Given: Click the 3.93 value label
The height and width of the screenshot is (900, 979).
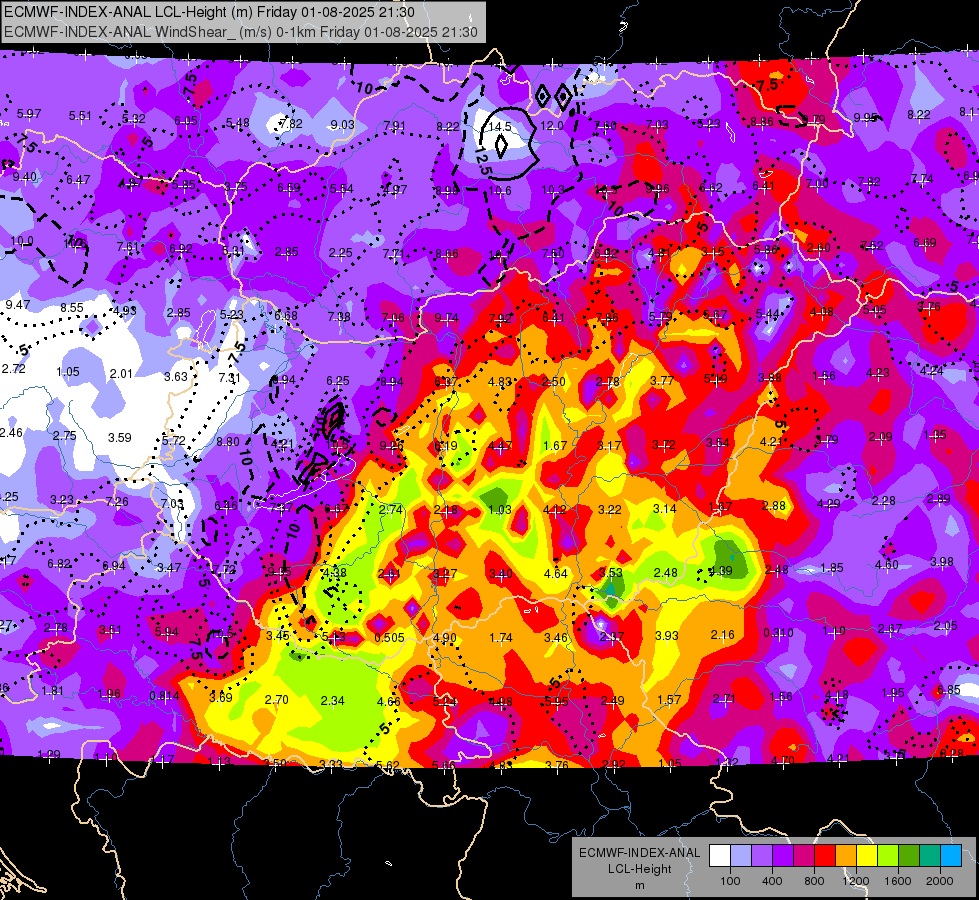Looking at the screenshot, I should (x=666, y=635).
